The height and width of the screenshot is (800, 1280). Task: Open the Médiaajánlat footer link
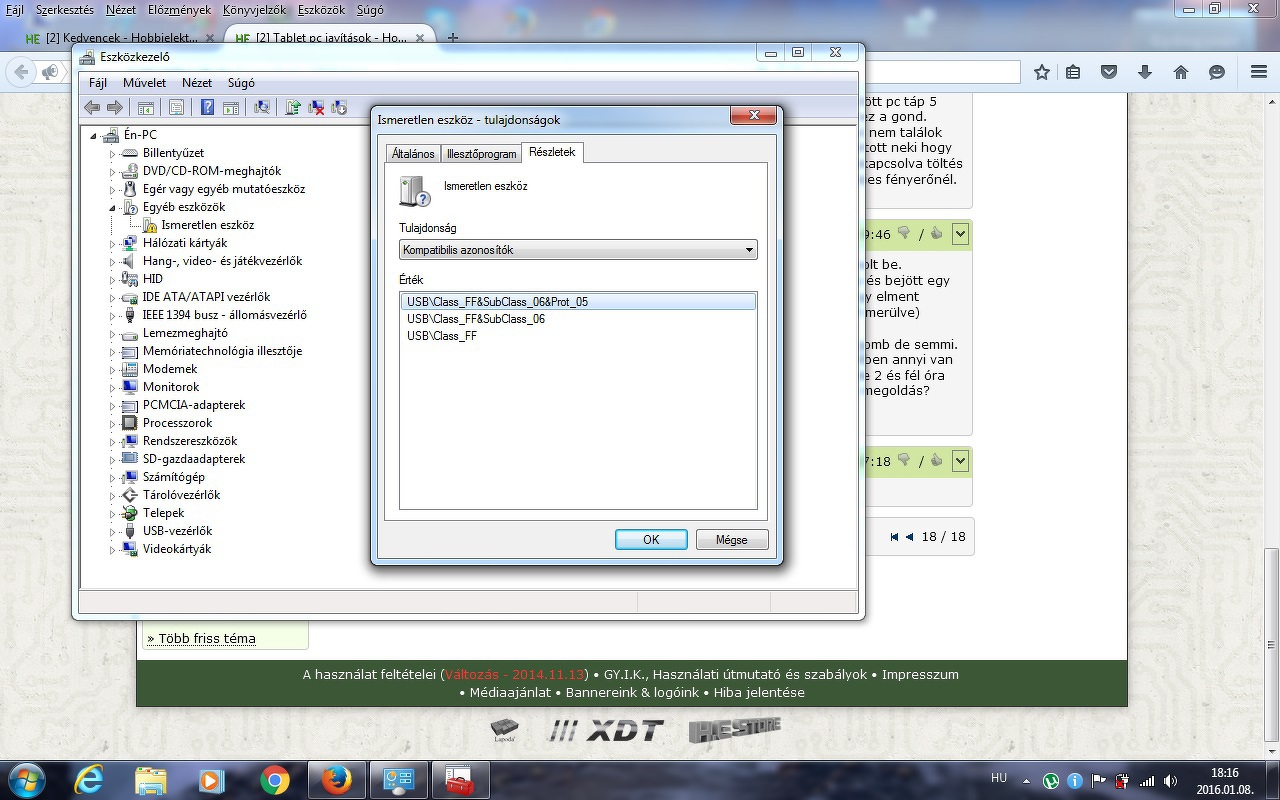coord(510,692)
